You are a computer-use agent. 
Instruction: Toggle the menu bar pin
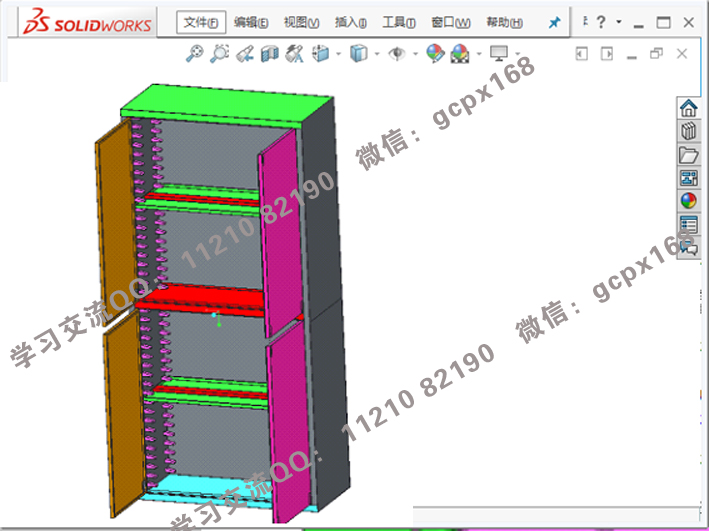555,22
